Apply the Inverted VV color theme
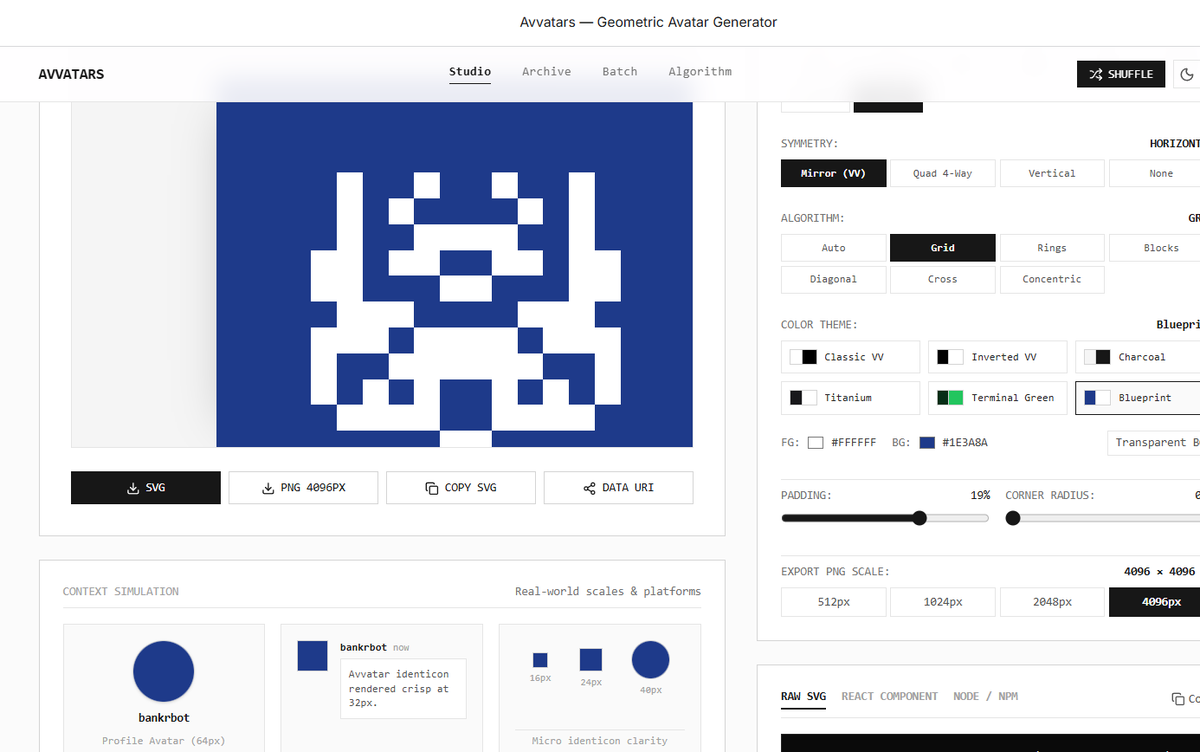Screen dimensions: 1200x752 998,357
